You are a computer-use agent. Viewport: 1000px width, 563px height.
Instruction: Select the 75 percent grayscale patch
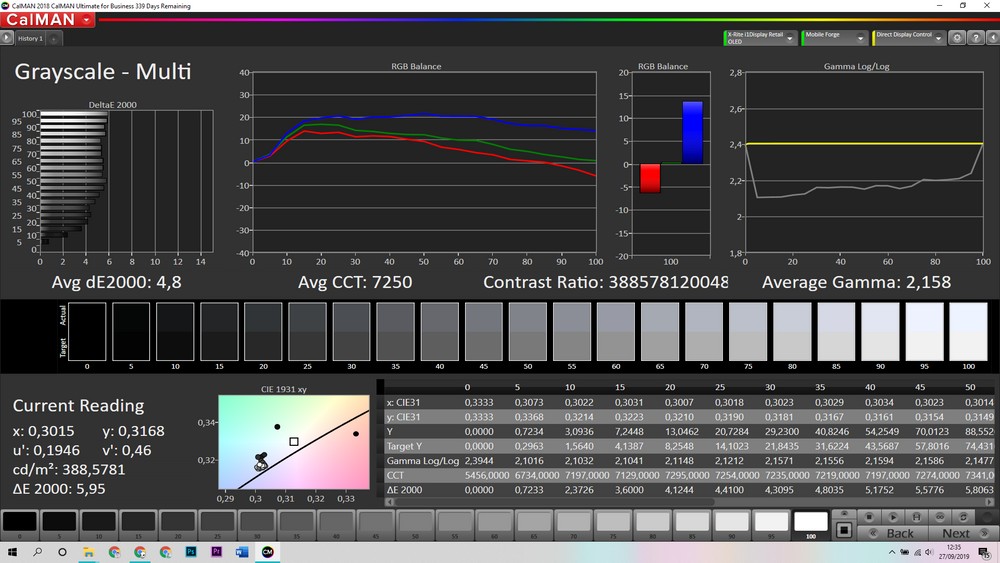point(613,525)
